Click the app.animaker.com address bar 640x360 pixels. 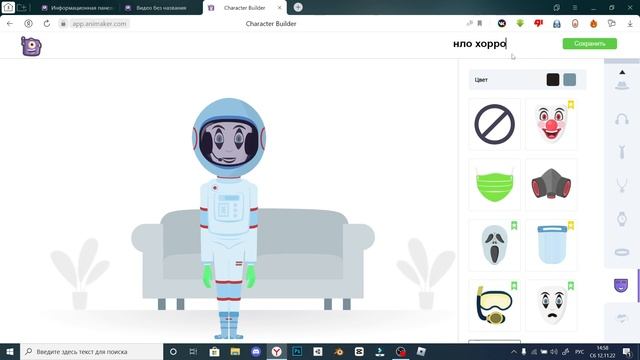pyautogui.click(x=100, y=24)
